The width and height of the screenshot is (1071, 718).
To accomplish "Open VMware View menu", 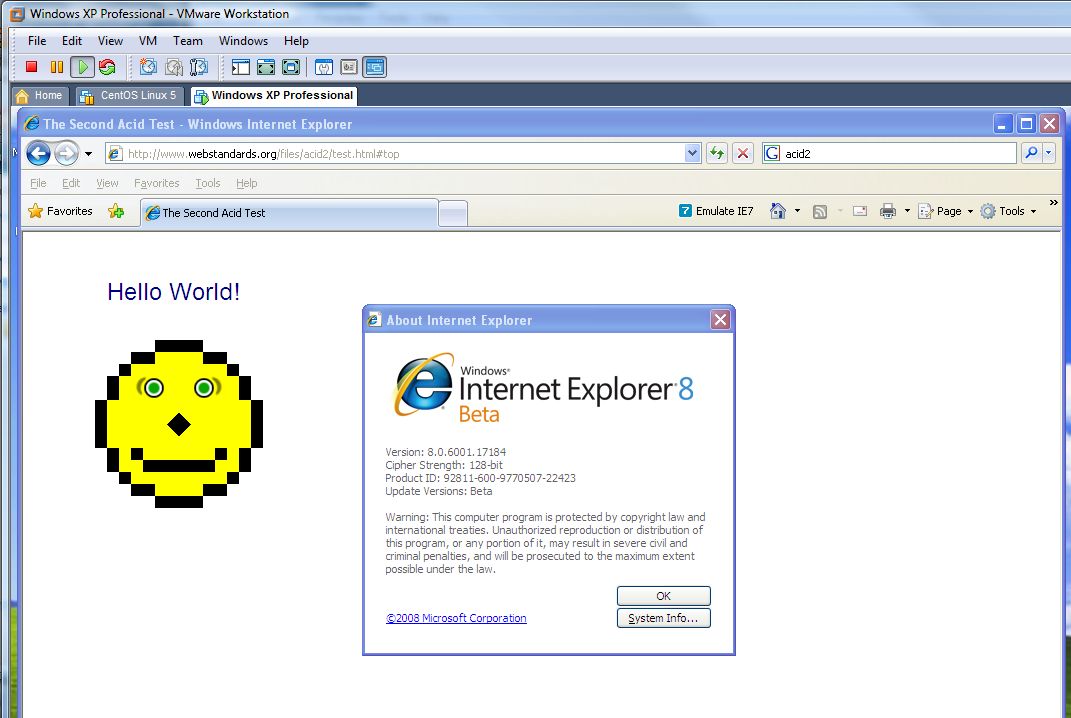I will (110, 41).
